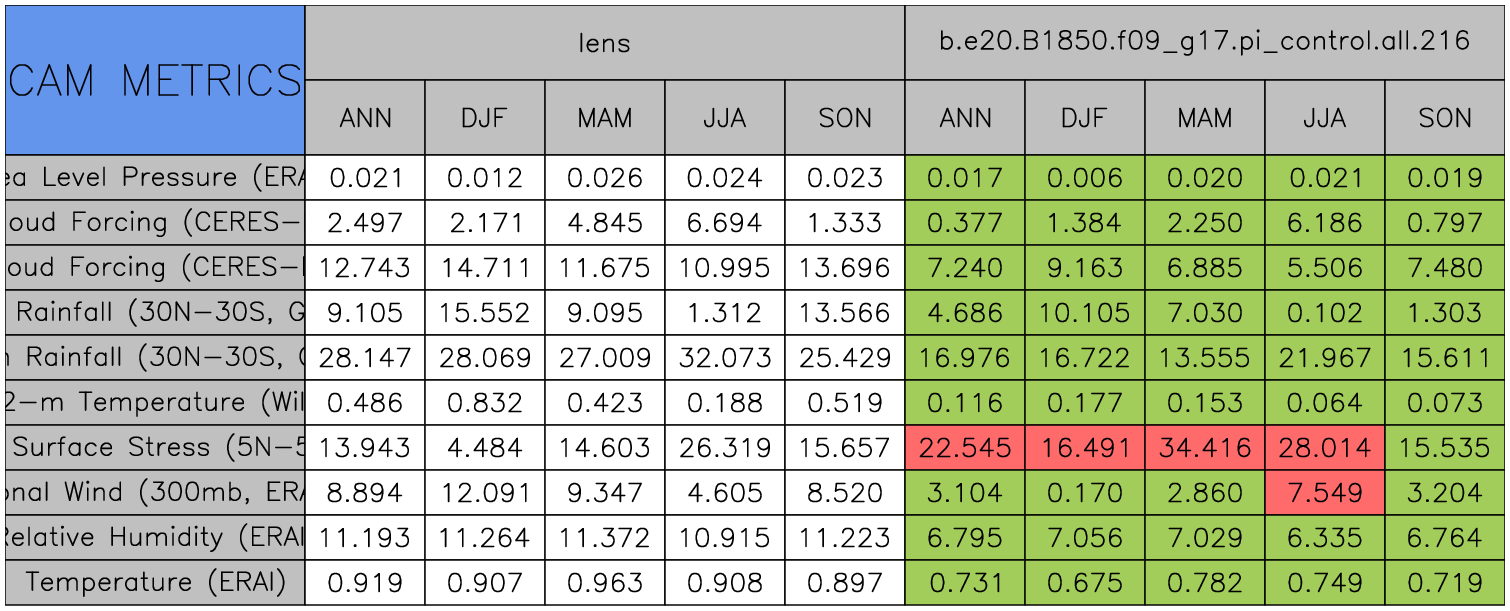Click the Surface Stress row label
Image resolution: width=1510 pixels, height=611 pixels.
tap(155, 448)
